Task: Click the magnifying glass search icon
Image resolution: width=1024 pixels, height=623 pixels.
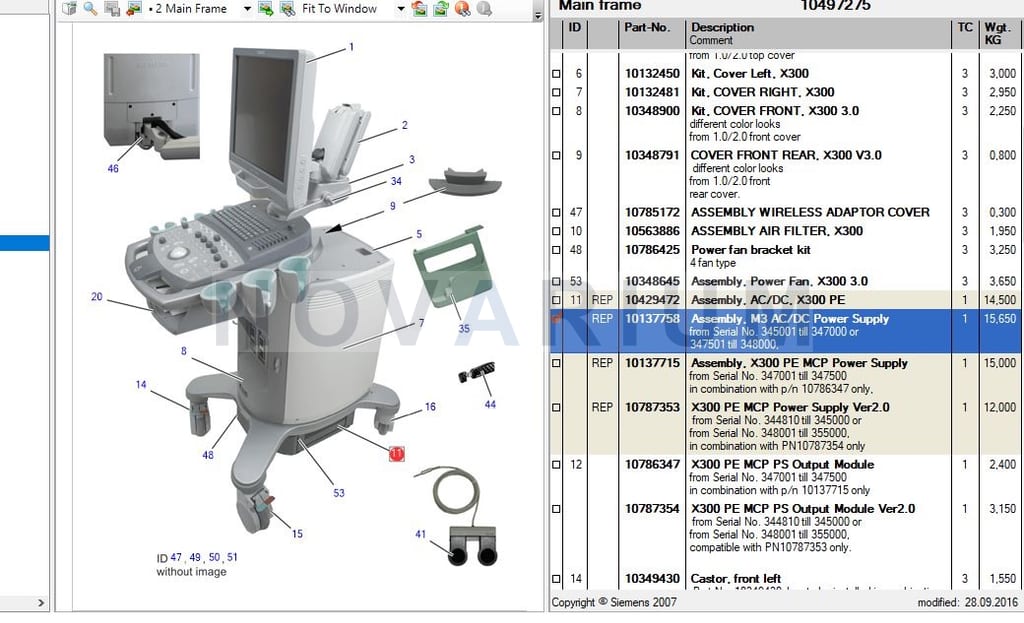Action: [90, 8]
